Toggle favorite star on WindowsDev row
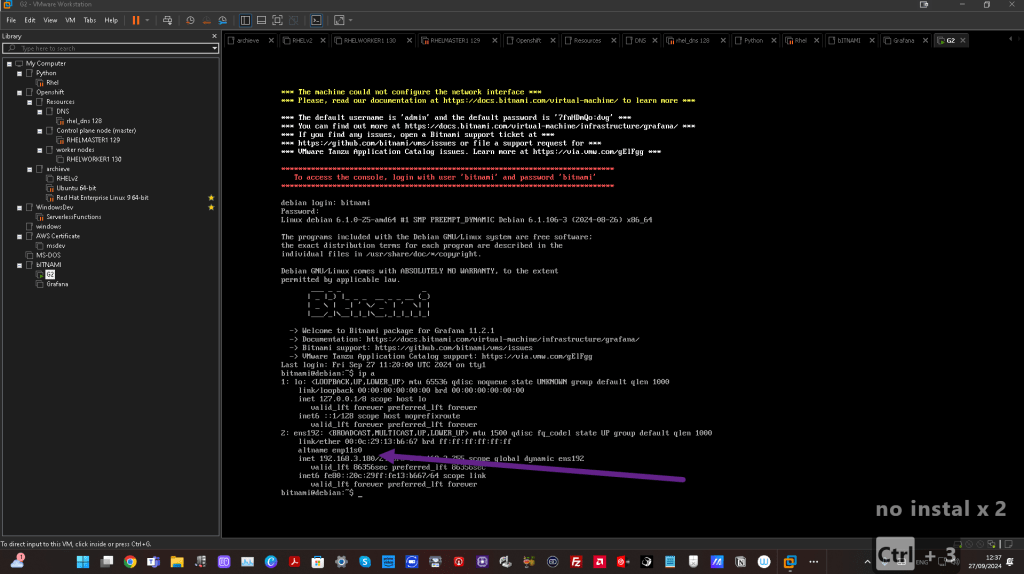 click(211, 208)
